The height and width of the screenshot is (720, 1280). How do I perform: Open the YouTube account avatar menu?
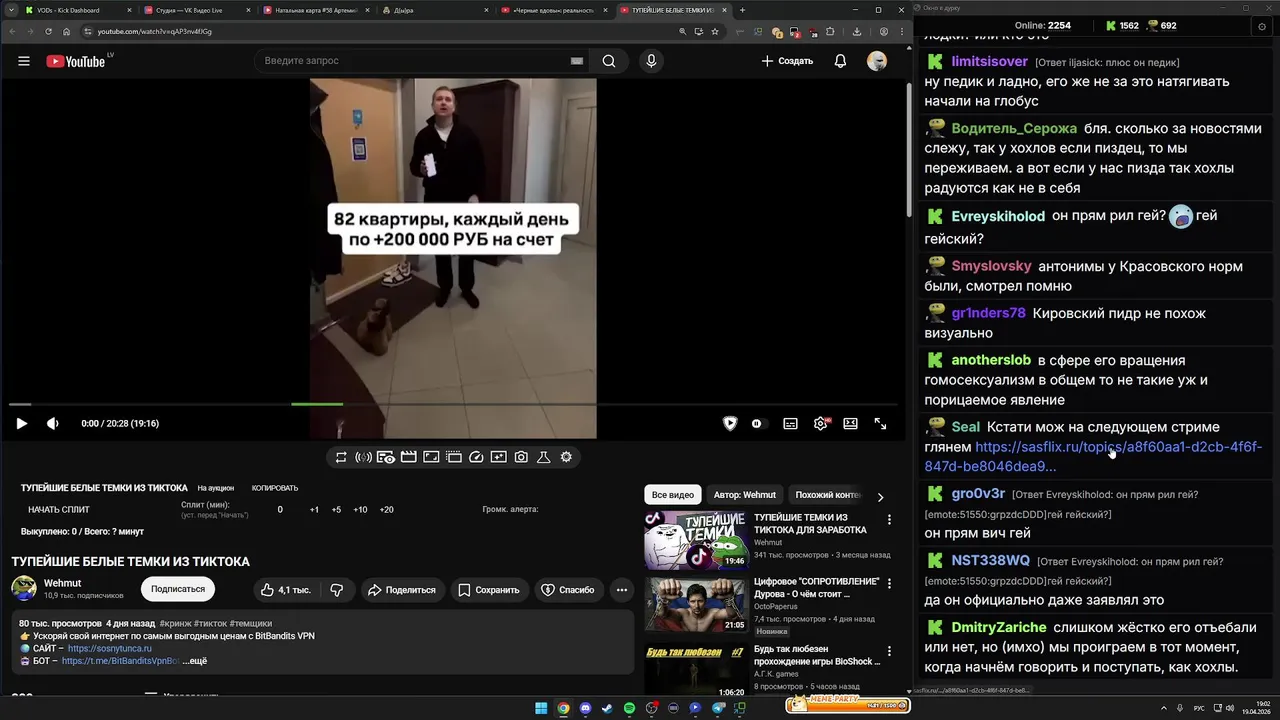(x=877, y=61)
